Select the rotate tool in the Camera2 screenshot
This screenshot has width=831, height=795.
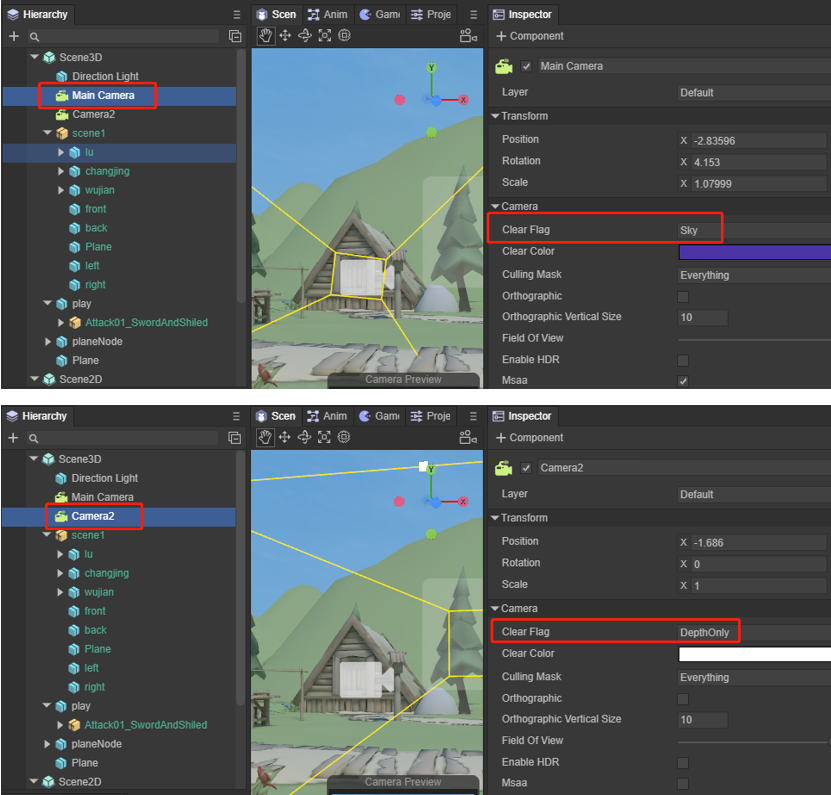(x=305, y=437)
